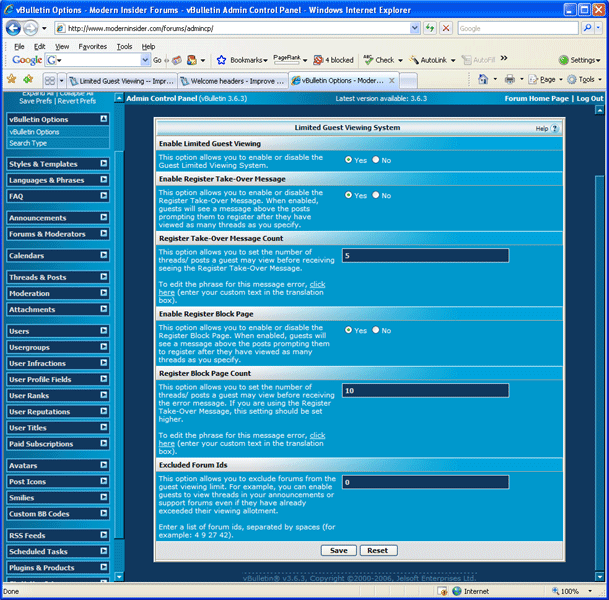Click the Favorites Center star icon
This screenshot has width=609, height=600.
tap(12, 79)
